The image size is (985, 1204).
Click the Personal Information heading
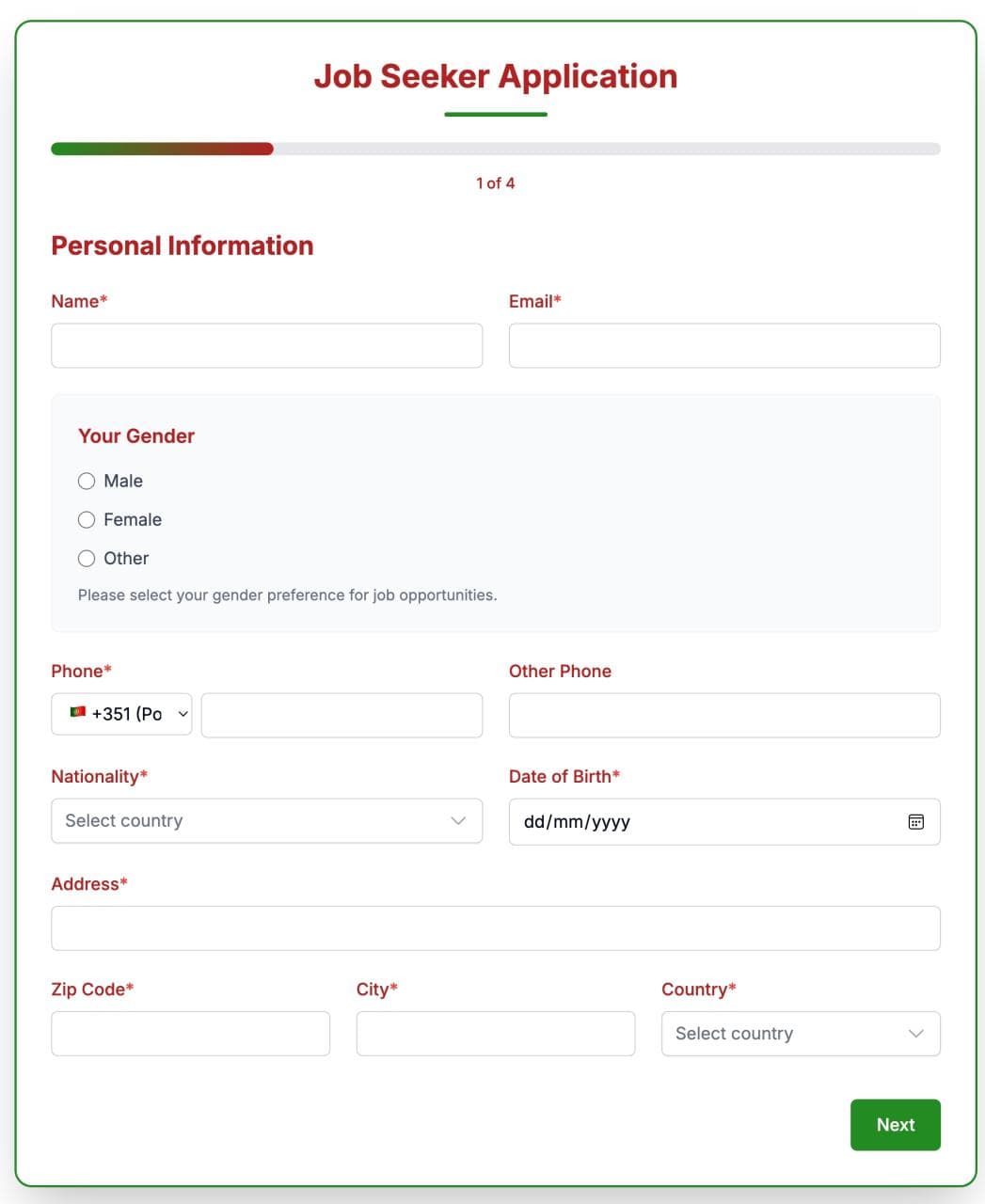point(182,246)
